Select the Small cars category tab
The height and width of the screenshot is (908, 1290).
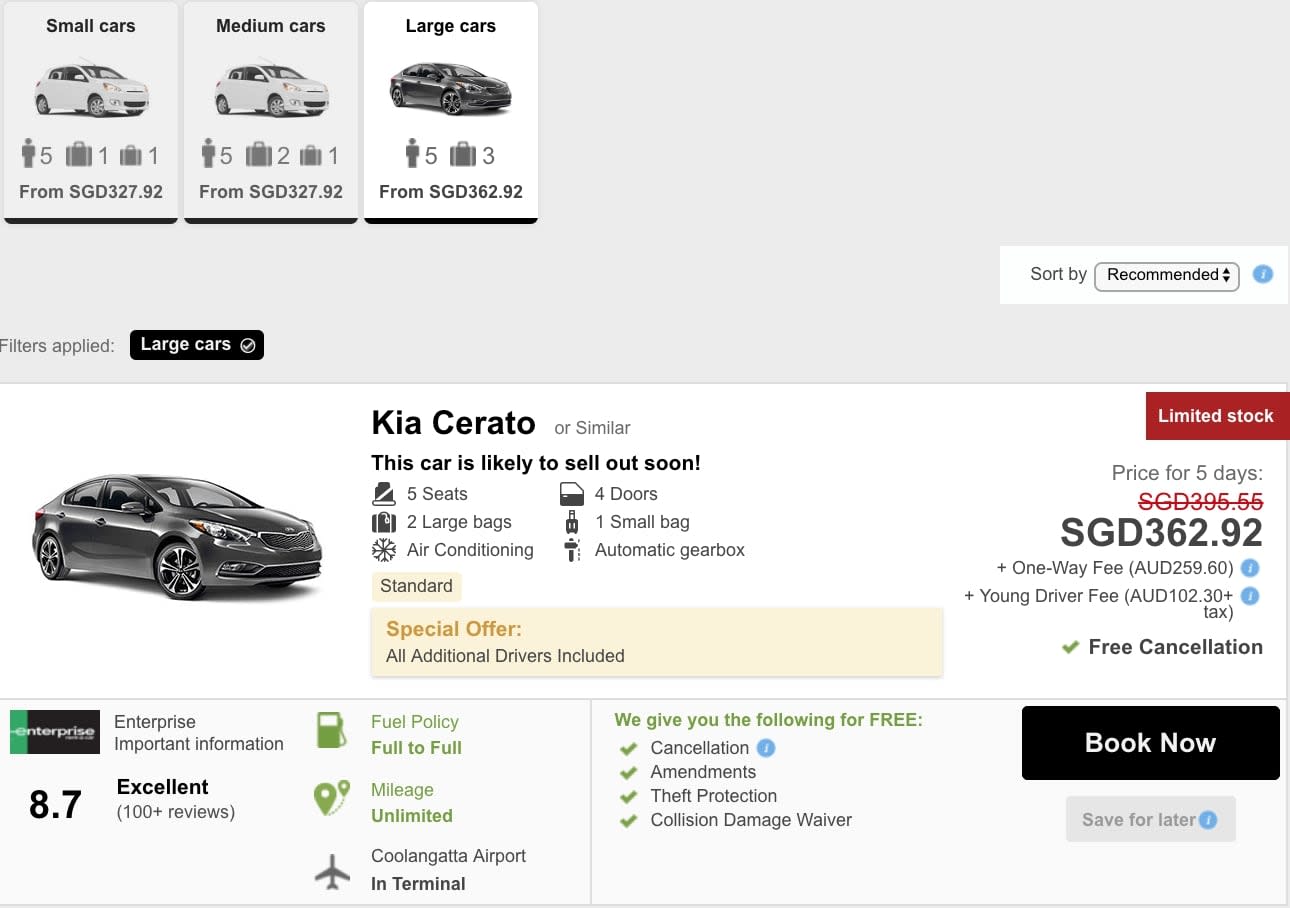91,112
